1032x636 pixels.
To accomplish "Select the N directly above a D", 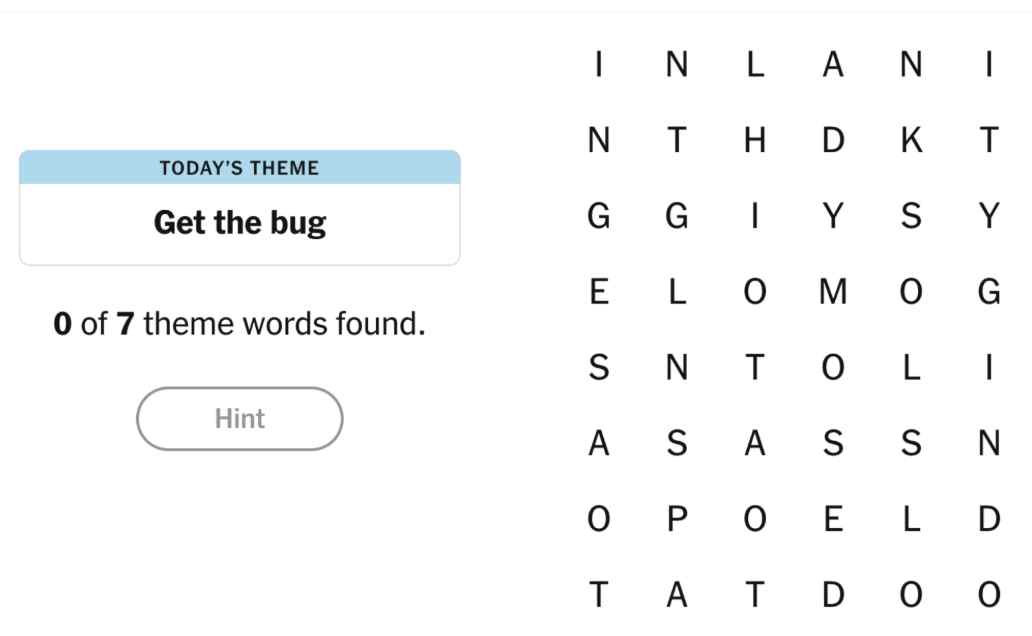I will (x=989, y=443).
